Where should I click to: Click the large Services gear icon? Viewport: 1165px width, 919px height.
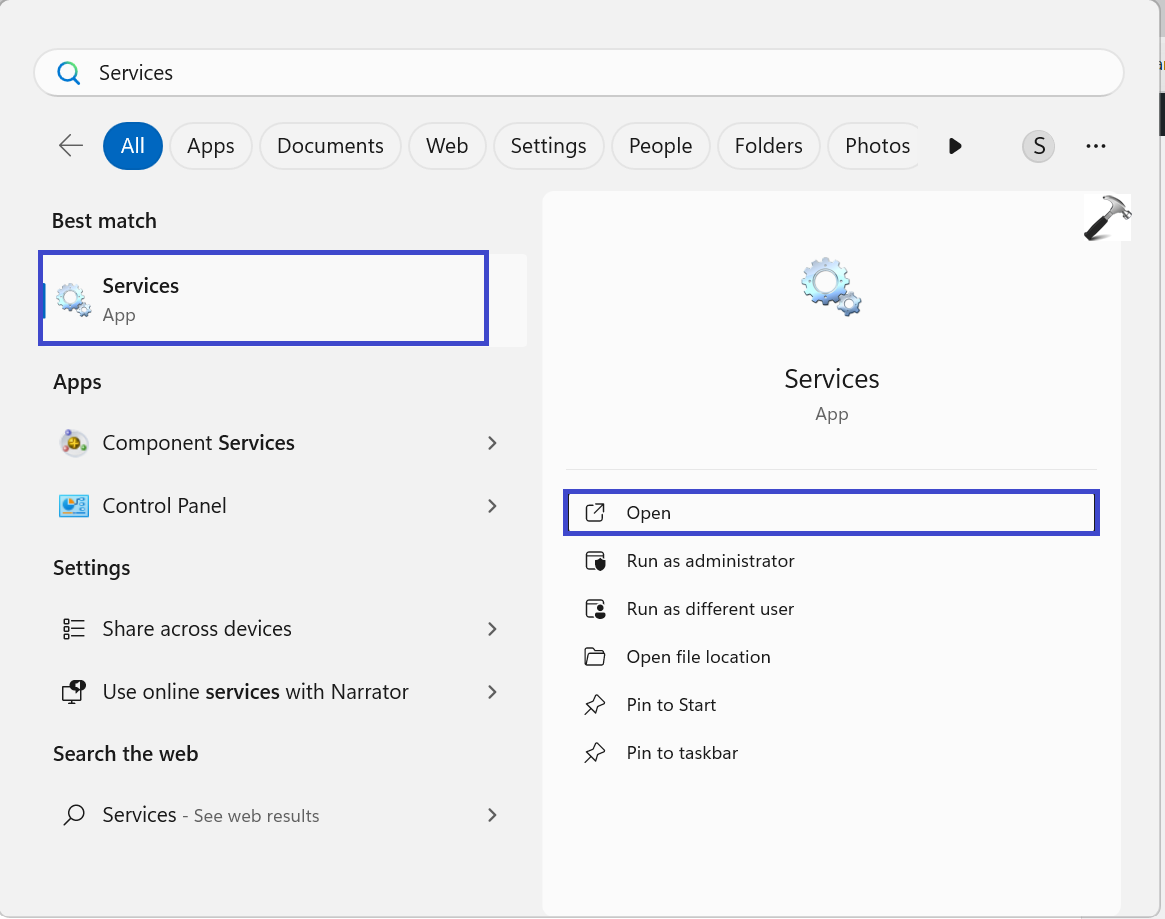pyautogui.click(x=831, y=287)
